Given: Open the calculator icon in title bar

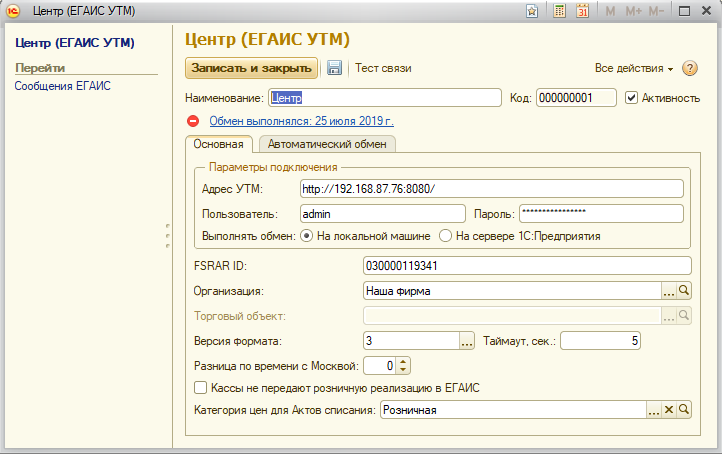Looking at the screenshot, I should [559, 11].
